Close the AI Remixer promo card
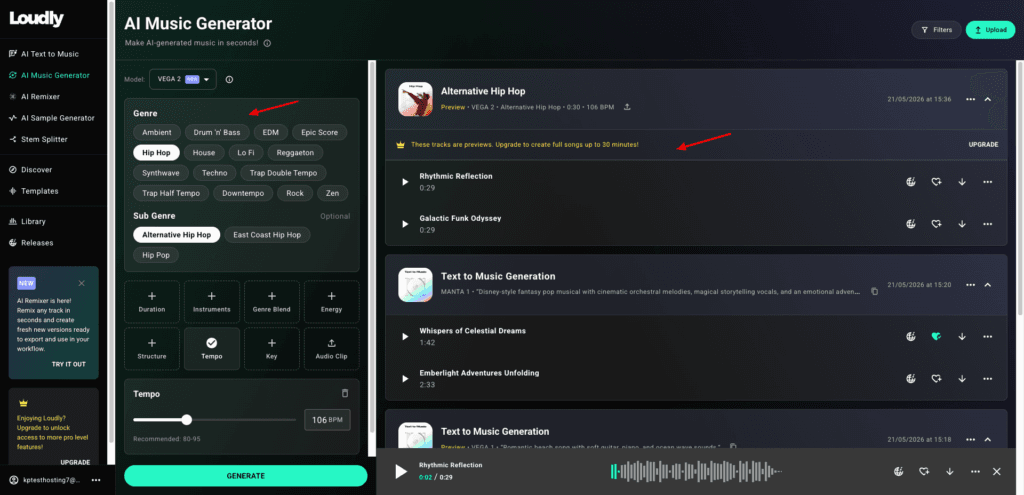1024x495 pixels. [81, 283]
